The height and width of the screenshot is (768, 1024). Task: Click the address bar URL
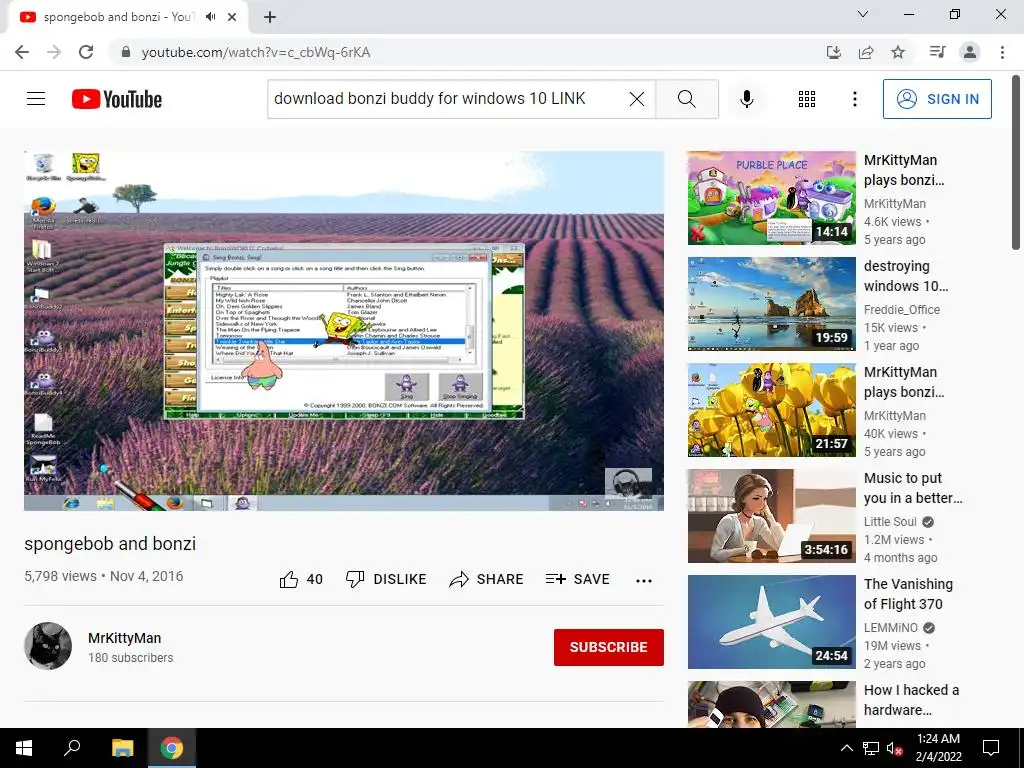256,52
